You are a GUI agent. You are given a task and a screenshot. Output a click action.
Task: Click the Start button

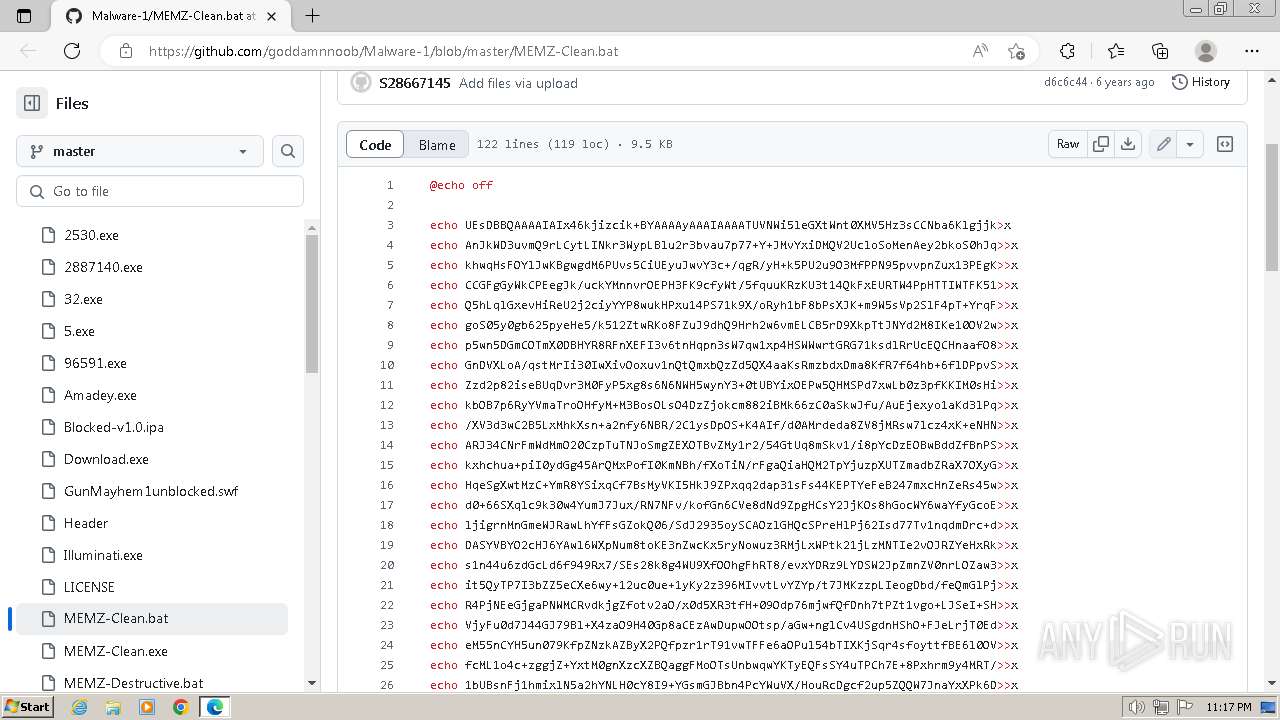click(x=27, y=707)
